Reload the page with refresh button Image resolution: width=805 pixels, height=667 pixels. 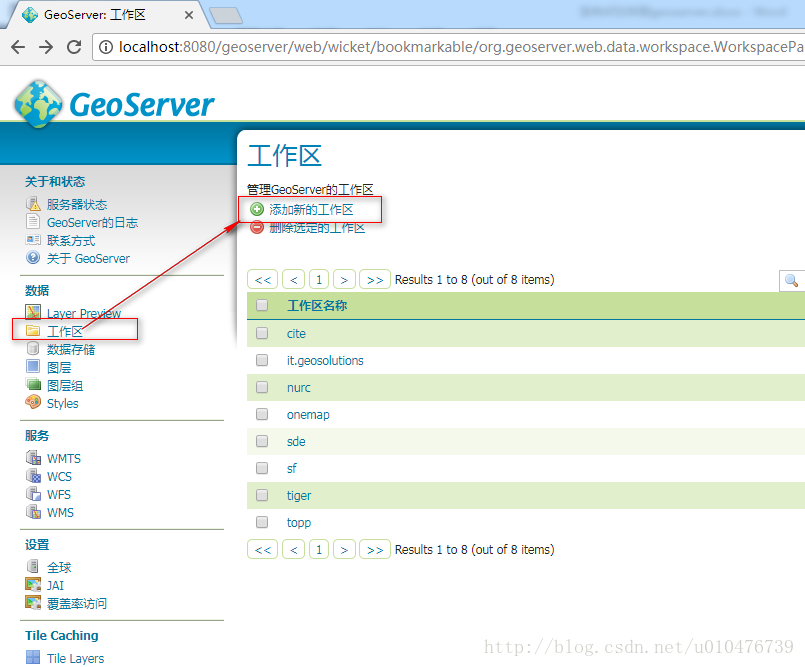click(x=74, y=47)
